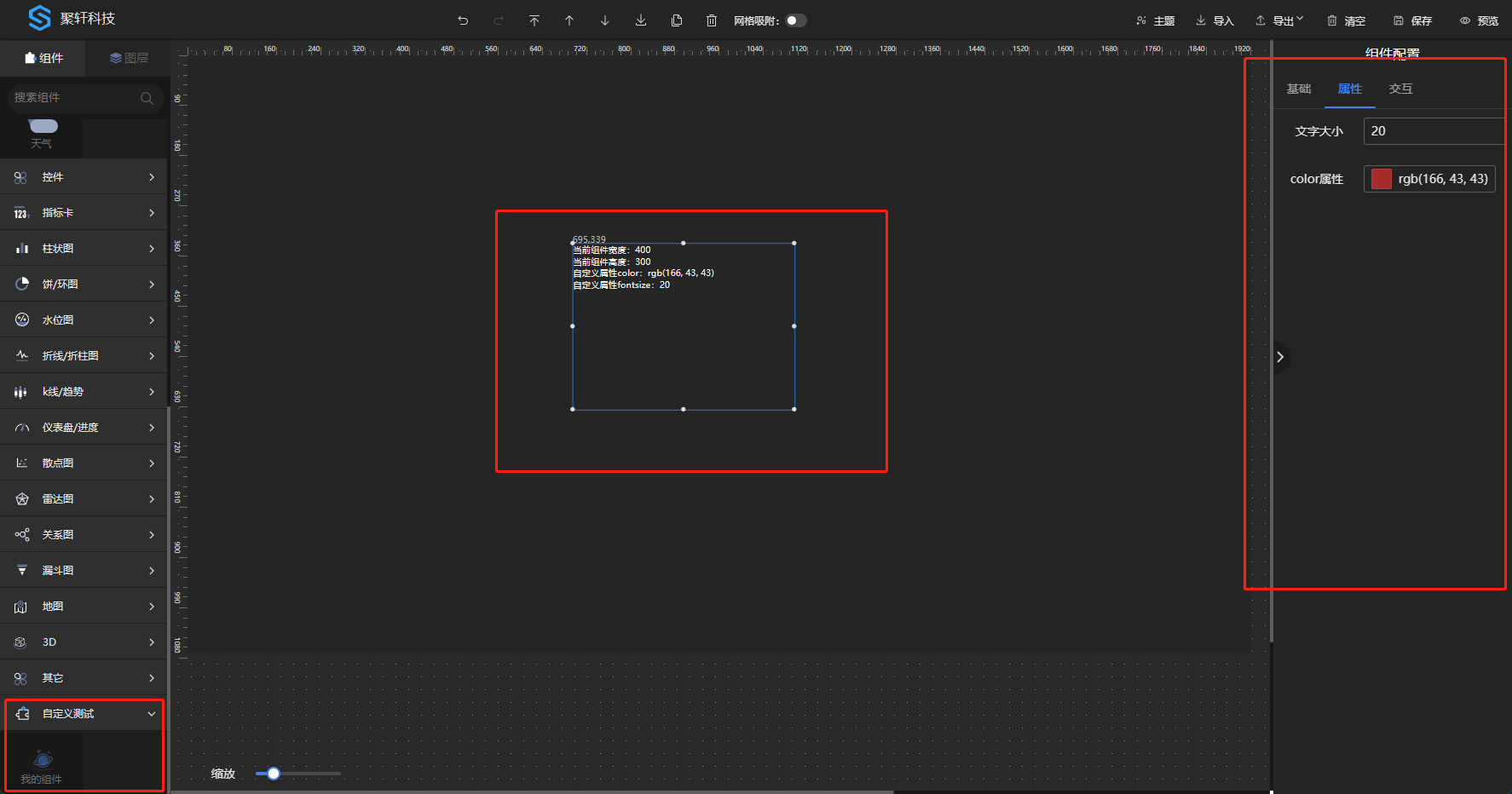Screen dimensions: 1512x794
Task: Click the redo arrow icon
Action: coord(499,20)
